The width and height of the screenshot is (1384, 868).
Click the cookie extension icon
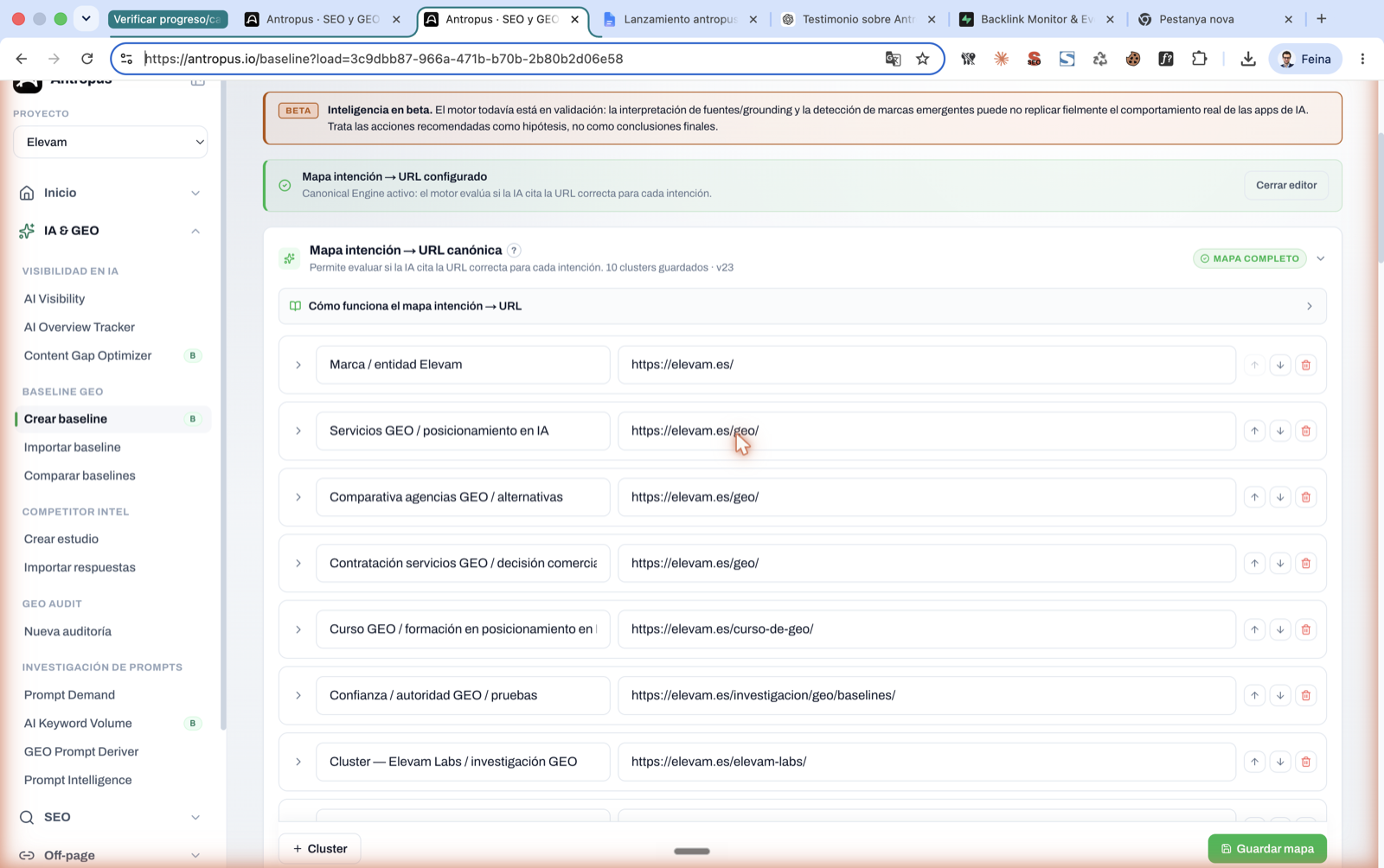[1132, 59]
